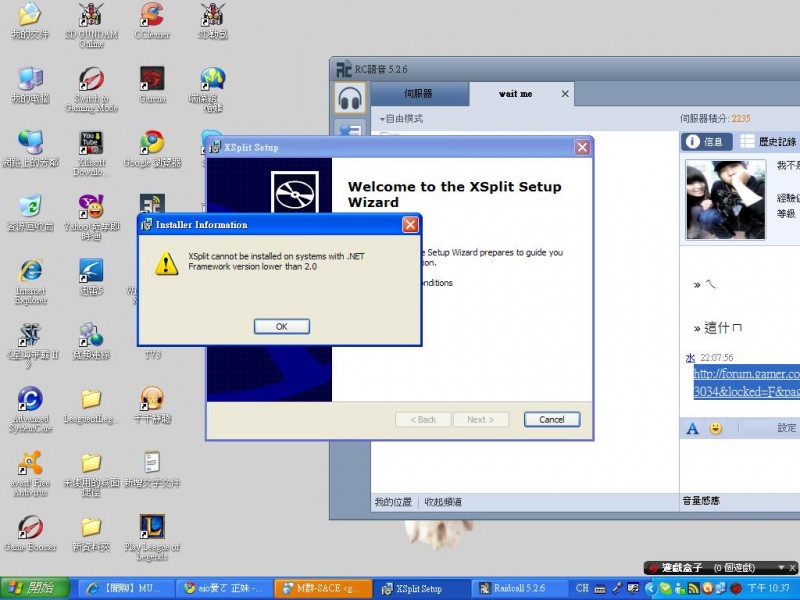This screenshot has height=600, width=800.
Task: Open font settings A icon in RC chat
Action: [692, 428]
